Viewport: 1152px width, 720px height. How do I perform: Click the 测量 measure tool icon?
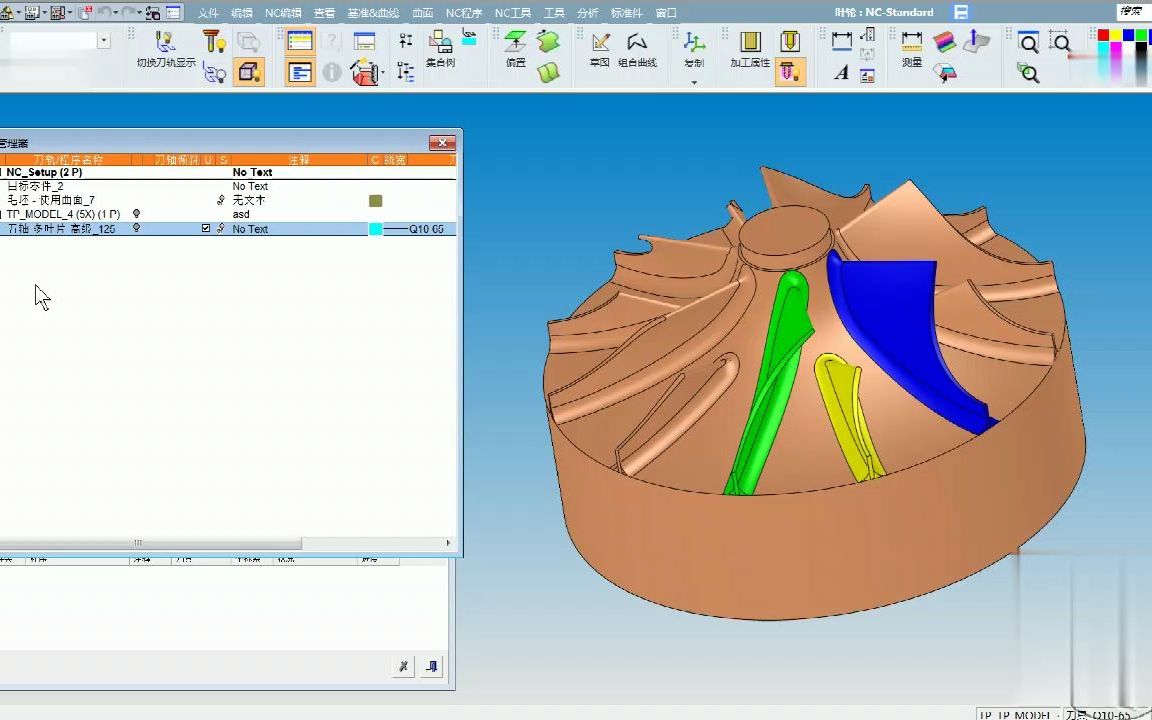coord(911,43)
